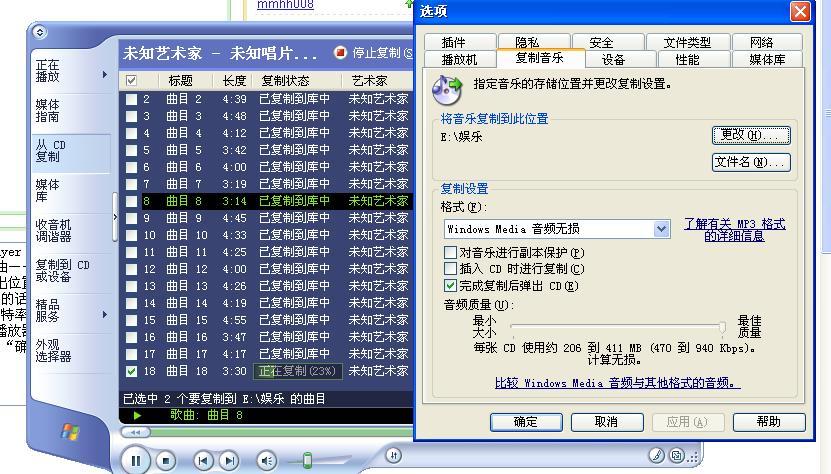Click the mmhh008 link in background page
This screenshot has width=831, height=474.
pyautogui.click(x=285, y=5)
